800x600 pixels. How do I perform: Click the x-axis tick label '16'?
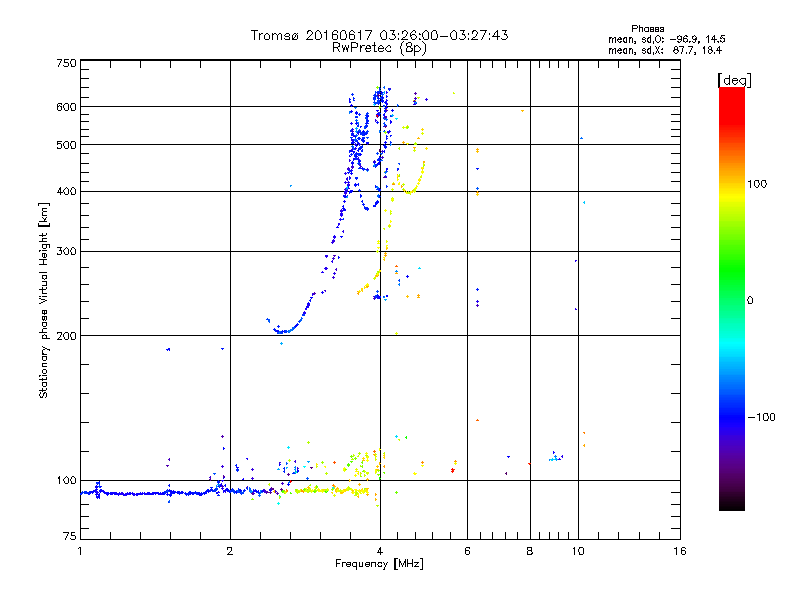pos(680,551)
